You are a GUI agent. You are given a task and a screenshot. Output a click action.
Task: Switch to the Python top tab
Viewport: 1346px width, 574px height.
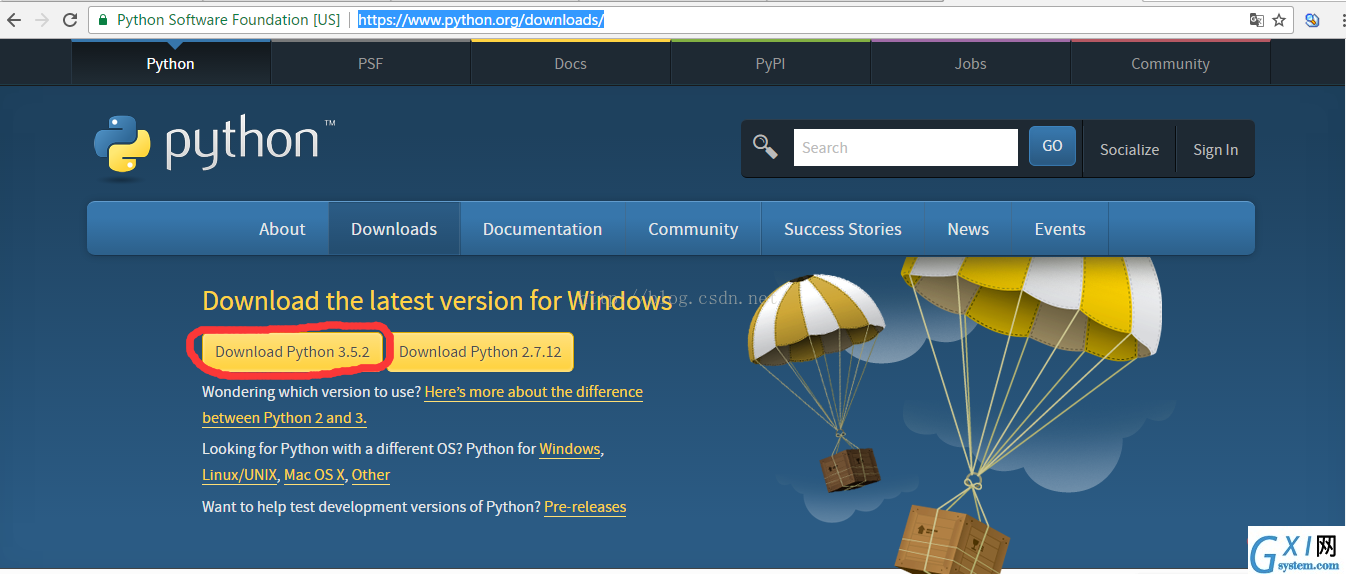click(x=170, y=63)
